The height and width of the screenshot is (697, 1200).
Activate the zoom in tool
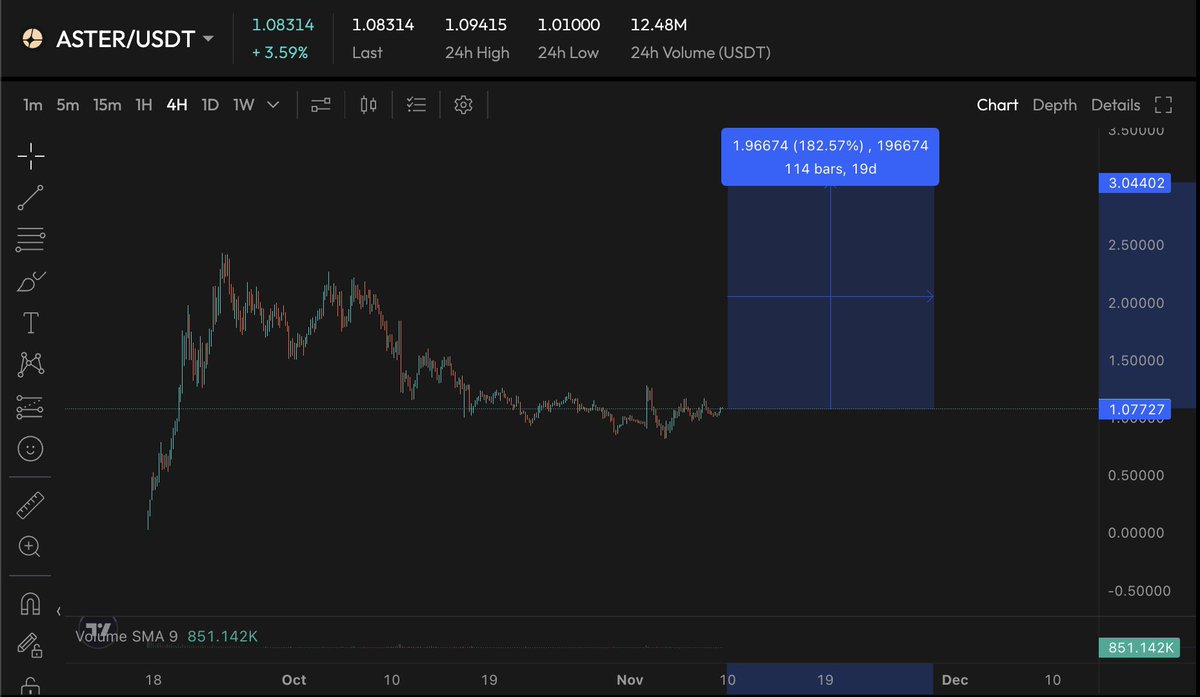pos(30,547)
